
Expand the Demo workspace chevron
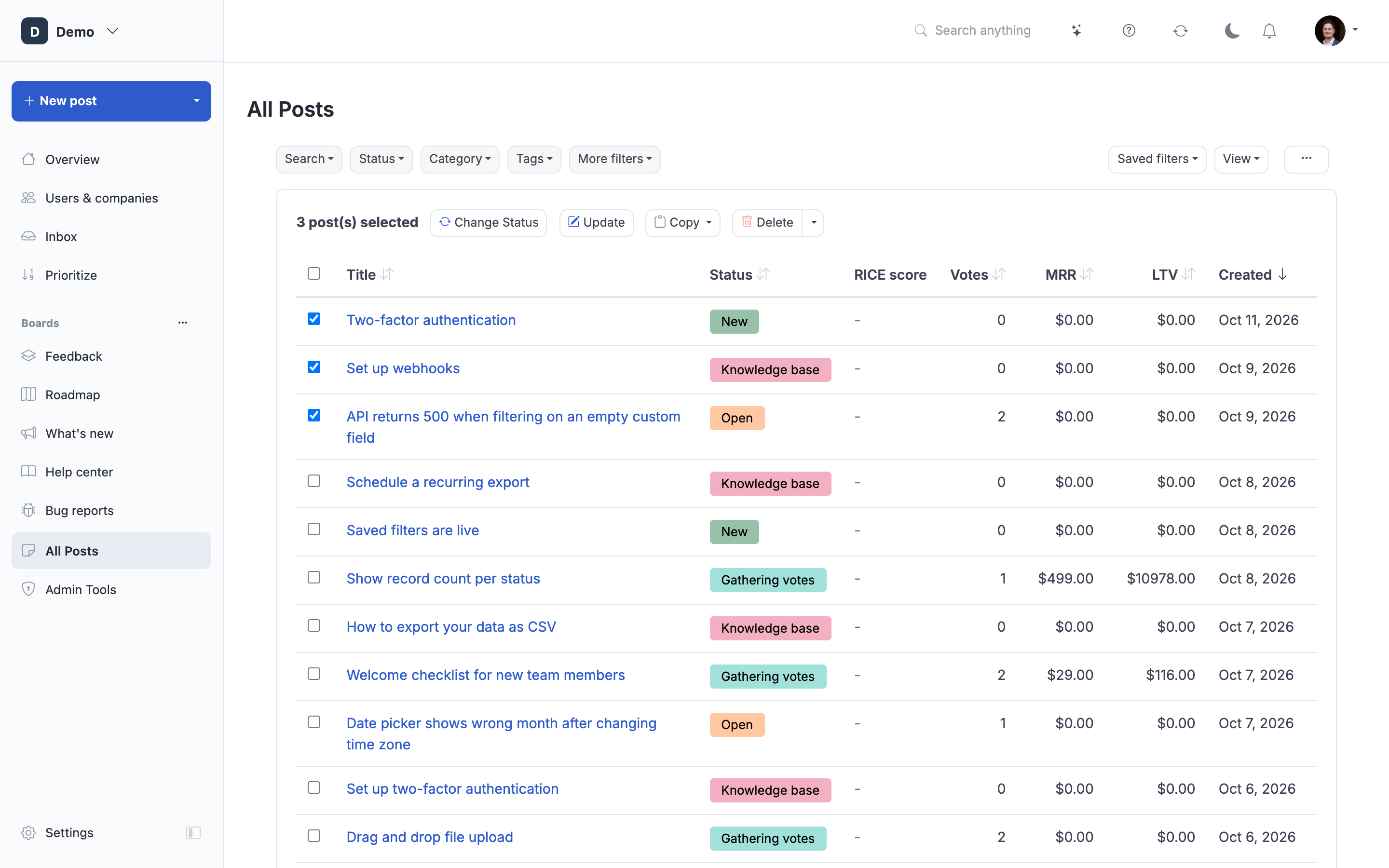[x=112, y=31]
